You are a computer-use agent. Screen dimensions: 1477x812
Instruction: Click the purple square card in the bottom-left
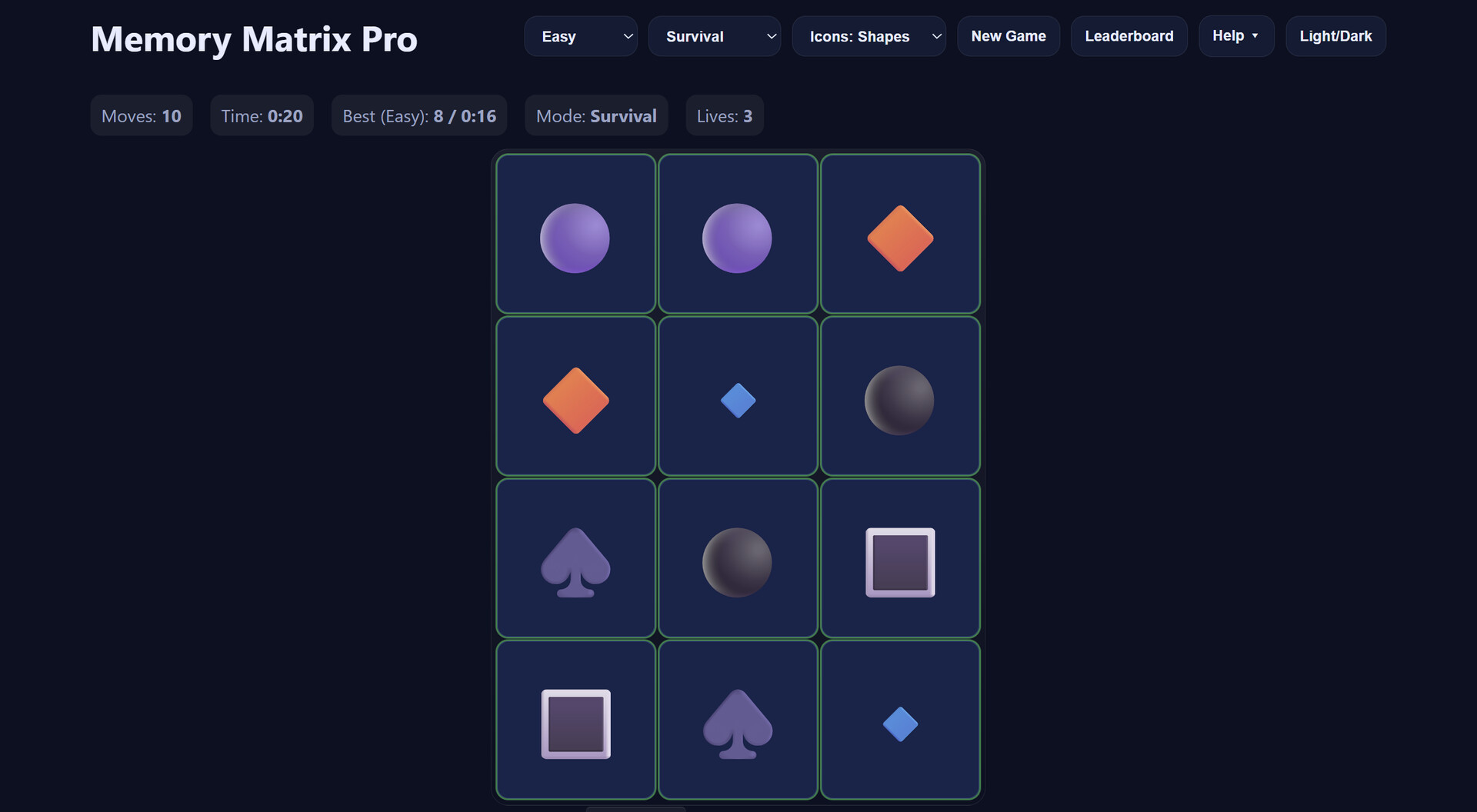pos(575,720)
